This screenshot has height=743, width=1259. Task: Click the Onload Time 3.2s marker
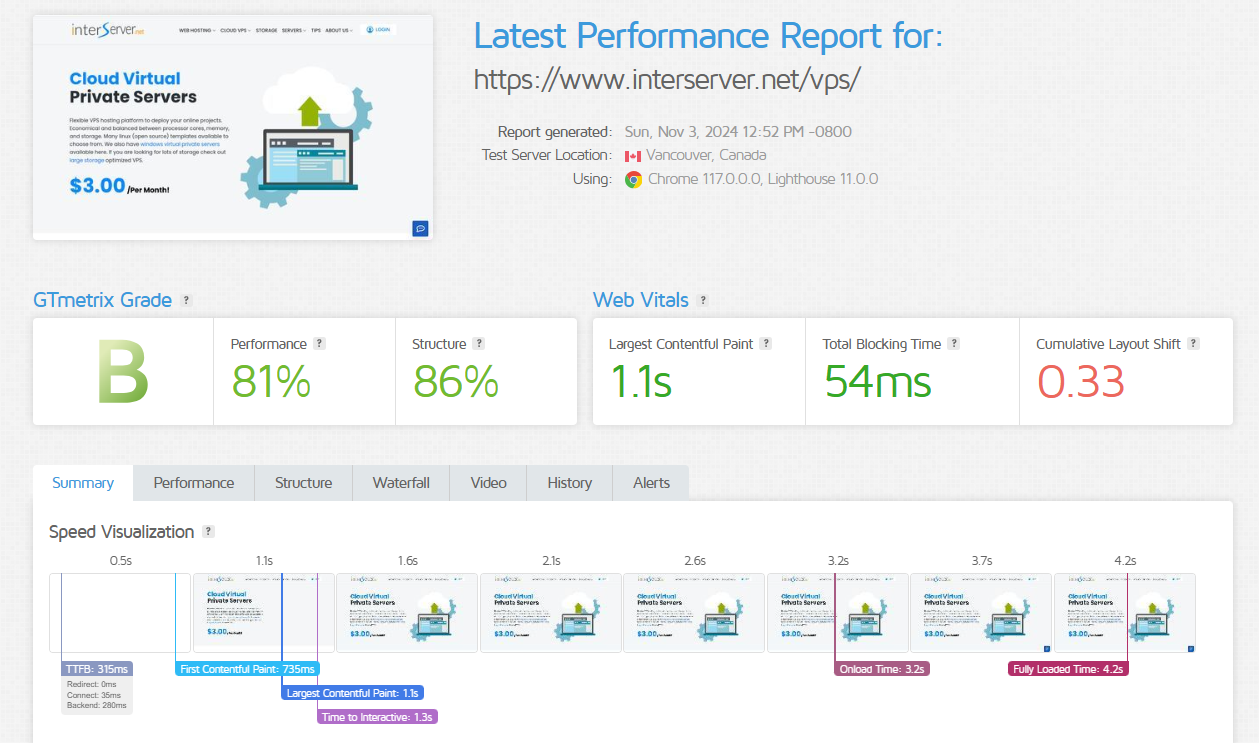pos(881,669)
